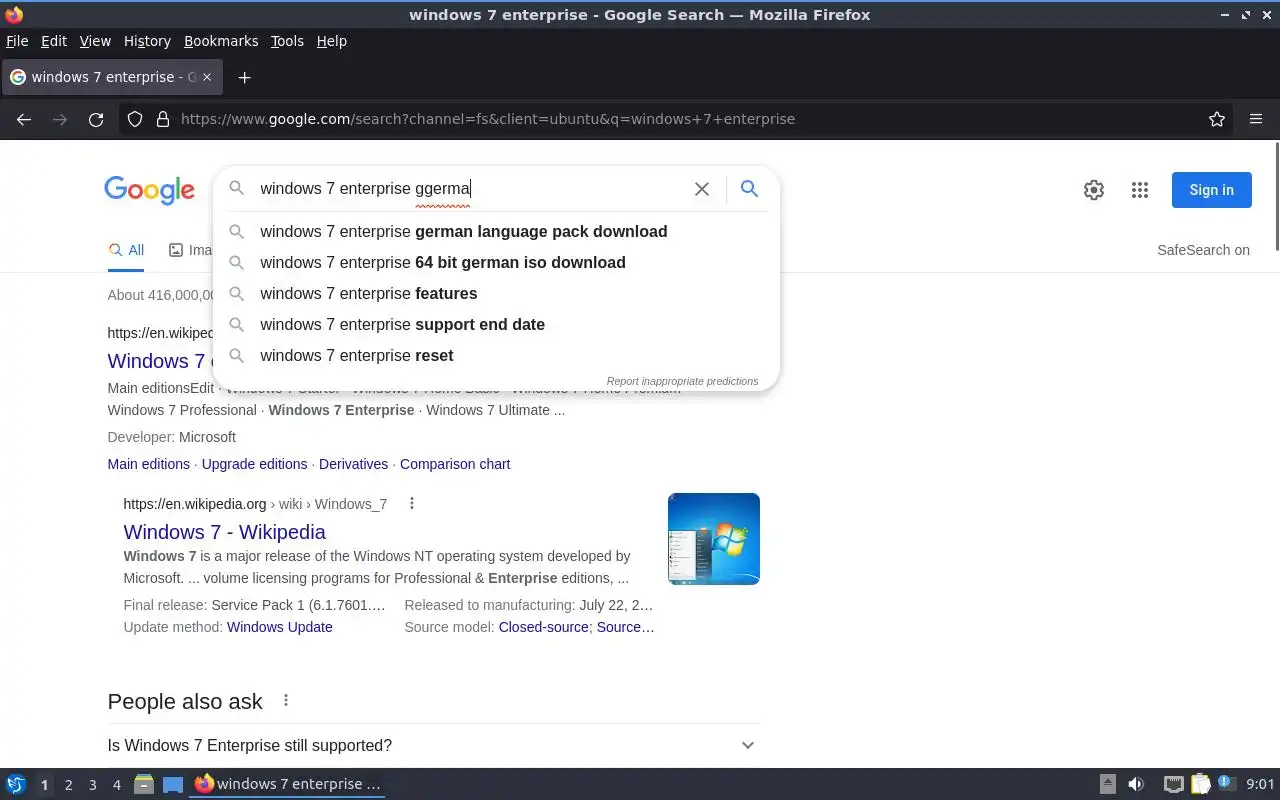Click the network tray icon
Screen dimensions: 1280x800
(x=1174, y=784)
